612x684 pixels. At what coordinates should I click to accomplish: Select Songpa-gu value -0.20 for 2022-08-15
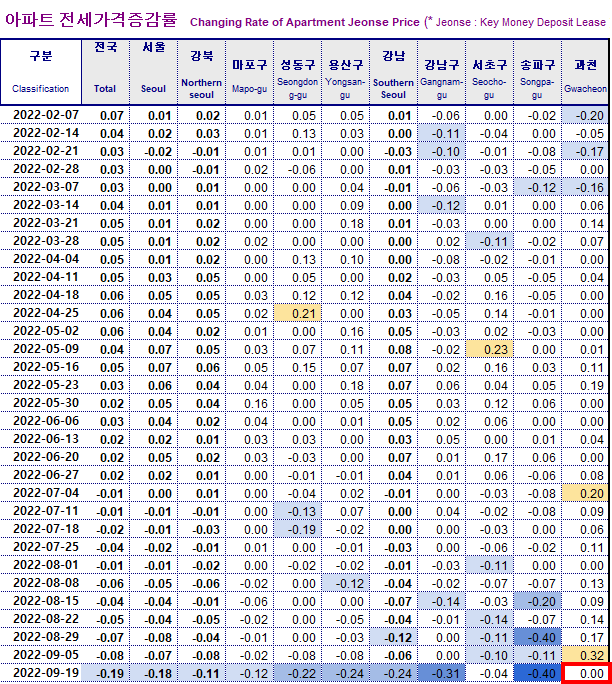coord(537,601)
